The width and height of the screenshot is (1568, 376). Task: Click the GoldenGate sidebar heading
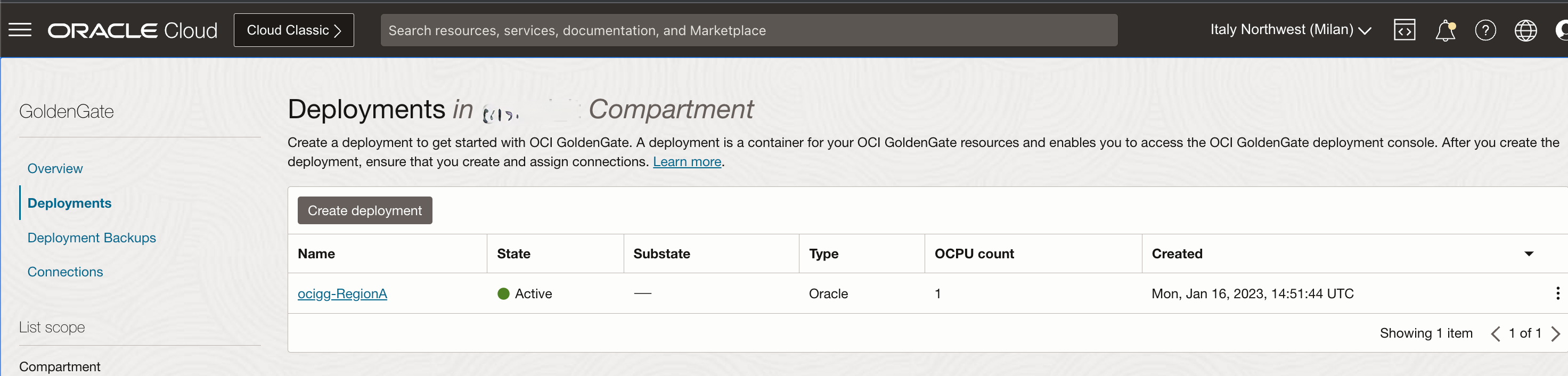pyautogui.click(x=67, y=111)
